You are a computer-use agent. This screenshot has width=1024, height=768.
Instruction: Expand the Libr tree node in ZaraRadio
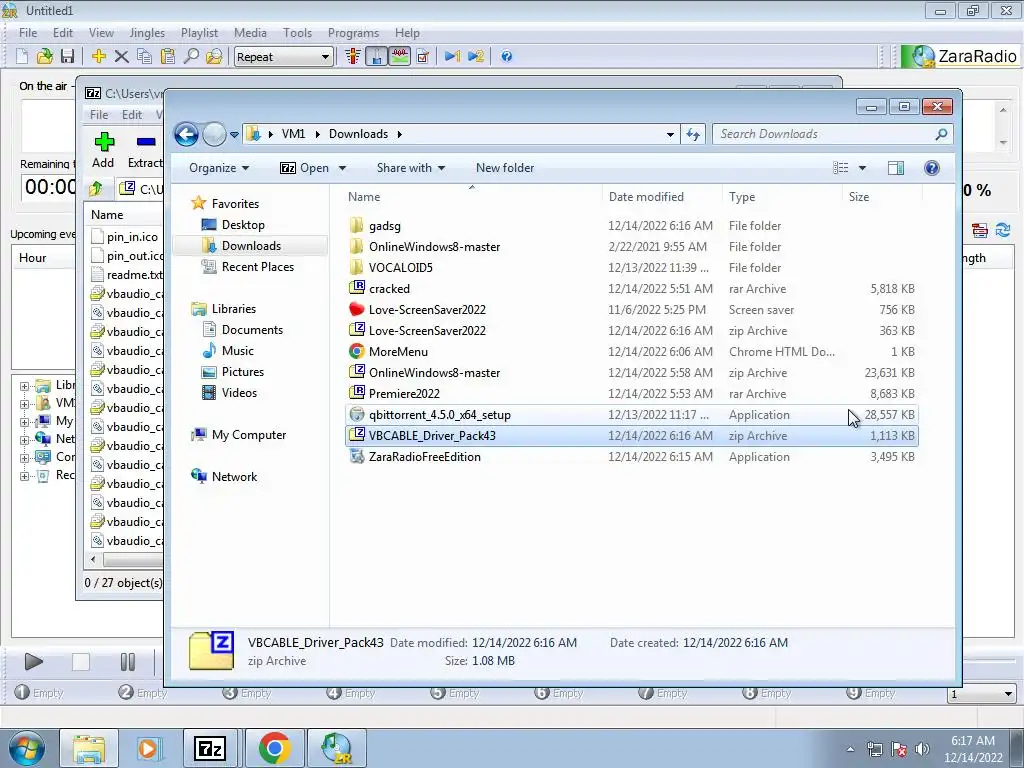pos(24,386)
